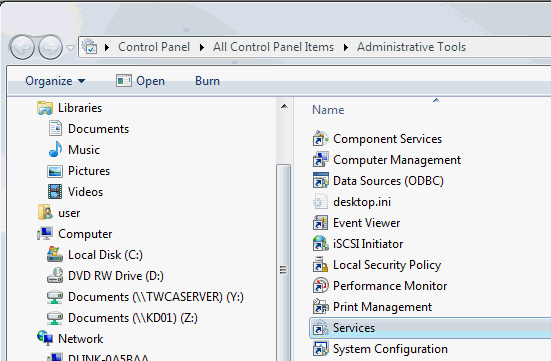Screen dimensions: 551x361
Task: Open the Videos library
Action: click(85, 192)
